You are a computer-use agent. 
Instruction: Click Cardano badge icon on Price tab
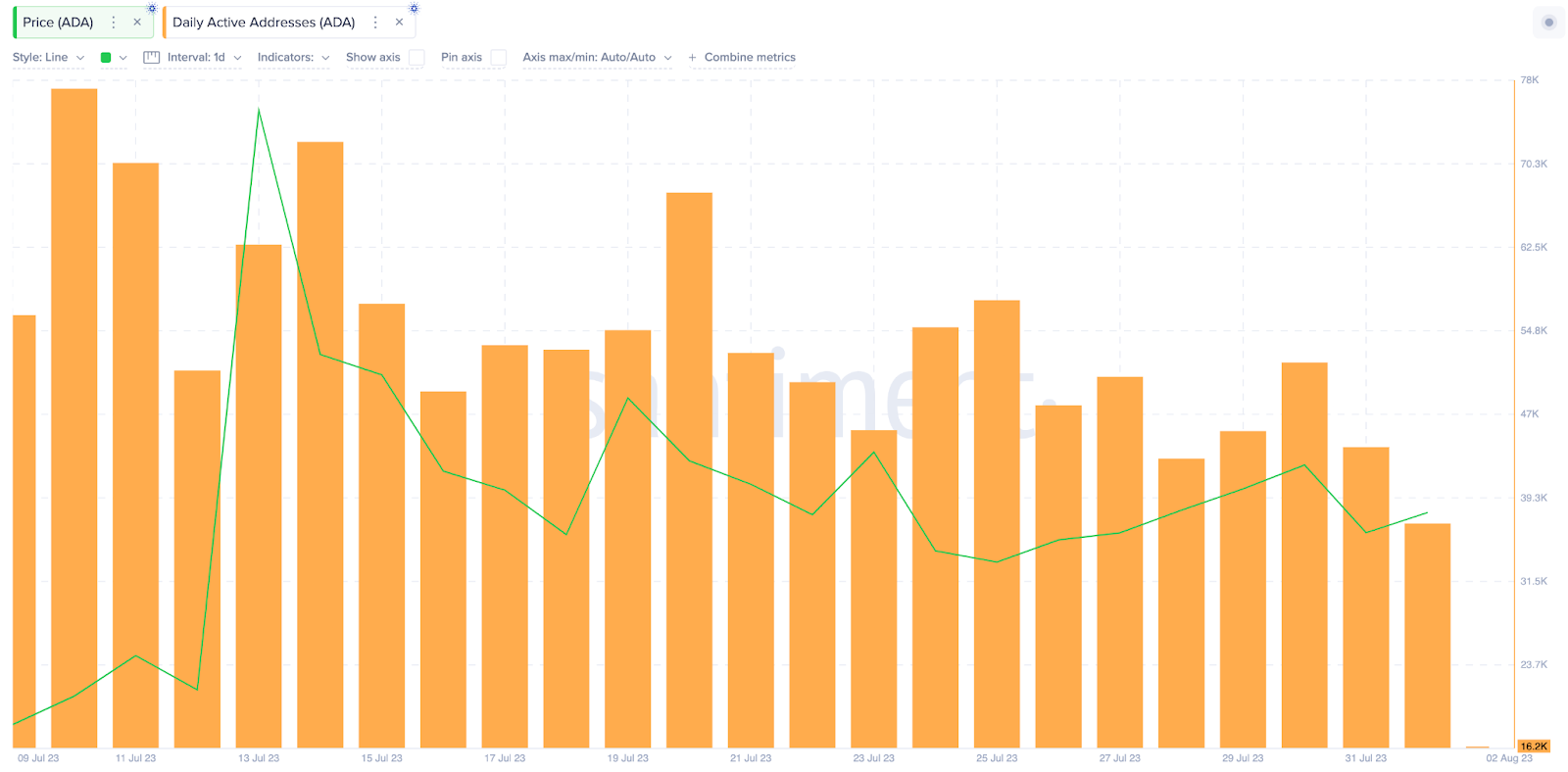pyautogui.click(x=152, y=8)
